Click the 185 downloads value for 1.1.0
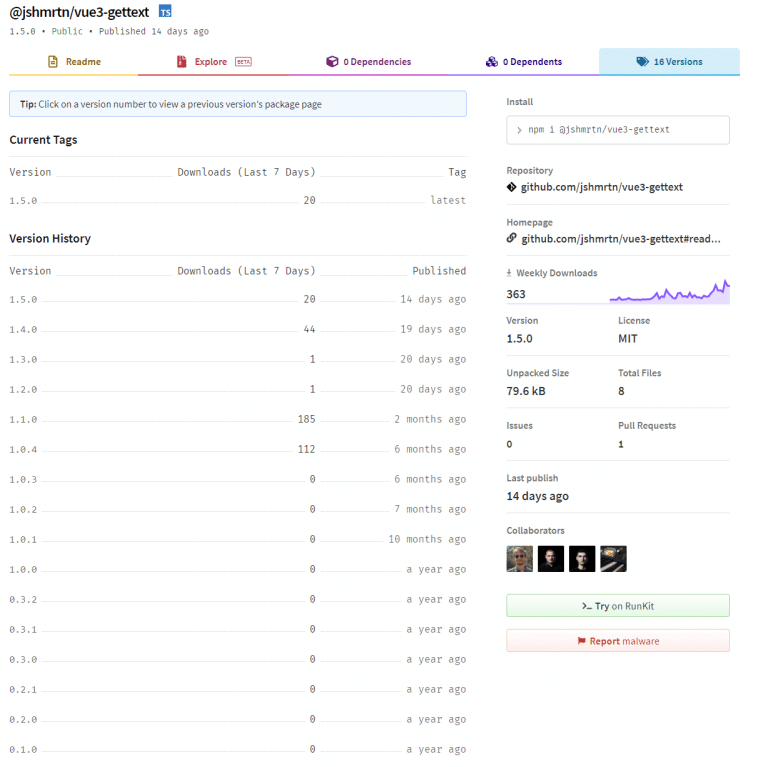 point(307,419)
